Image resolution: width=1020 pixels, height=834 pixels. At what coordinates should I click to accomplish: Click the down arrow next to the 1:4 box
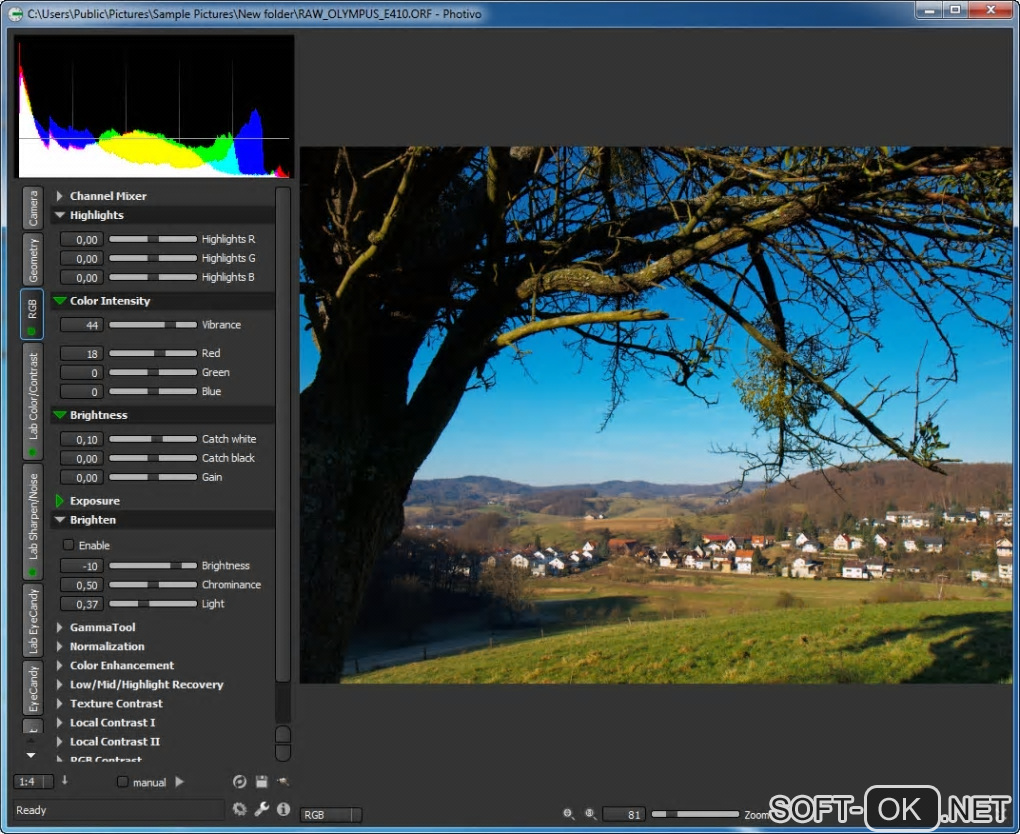(64, 781)
